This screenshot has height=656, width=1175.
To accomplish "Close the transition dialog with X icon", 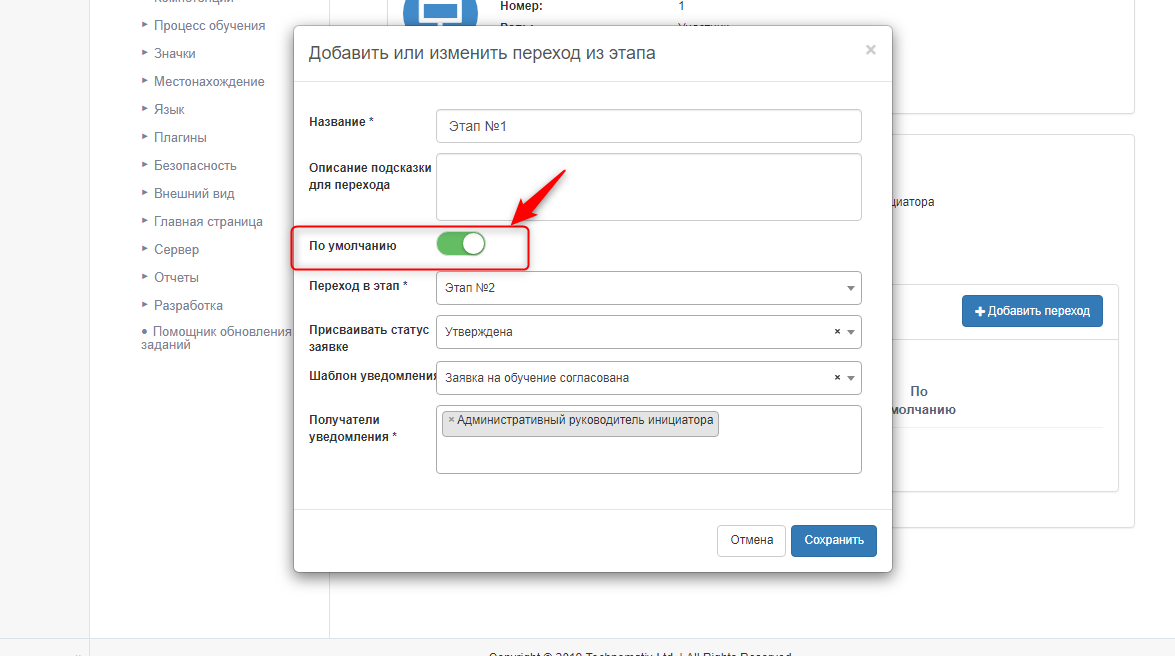I will [x=870, y=50].
